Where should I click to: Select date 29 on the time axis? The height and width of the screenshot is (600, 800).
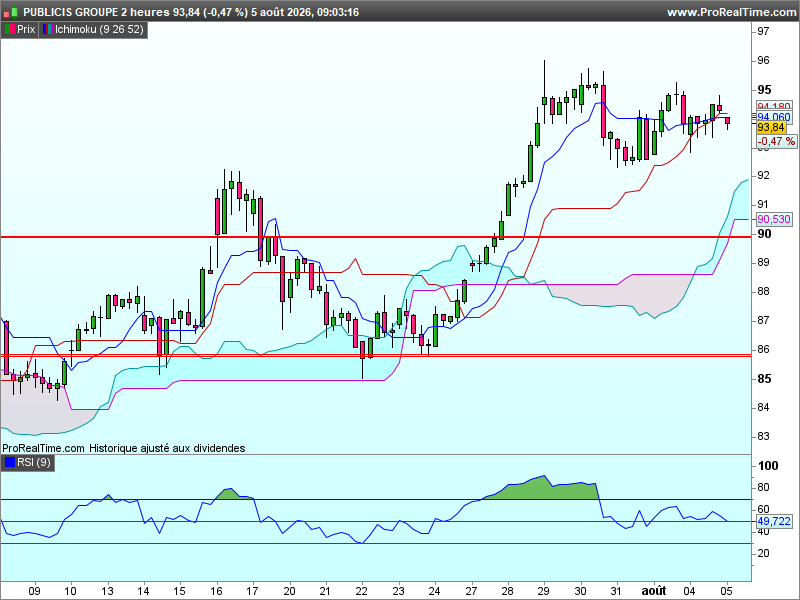tap(544, 591)
